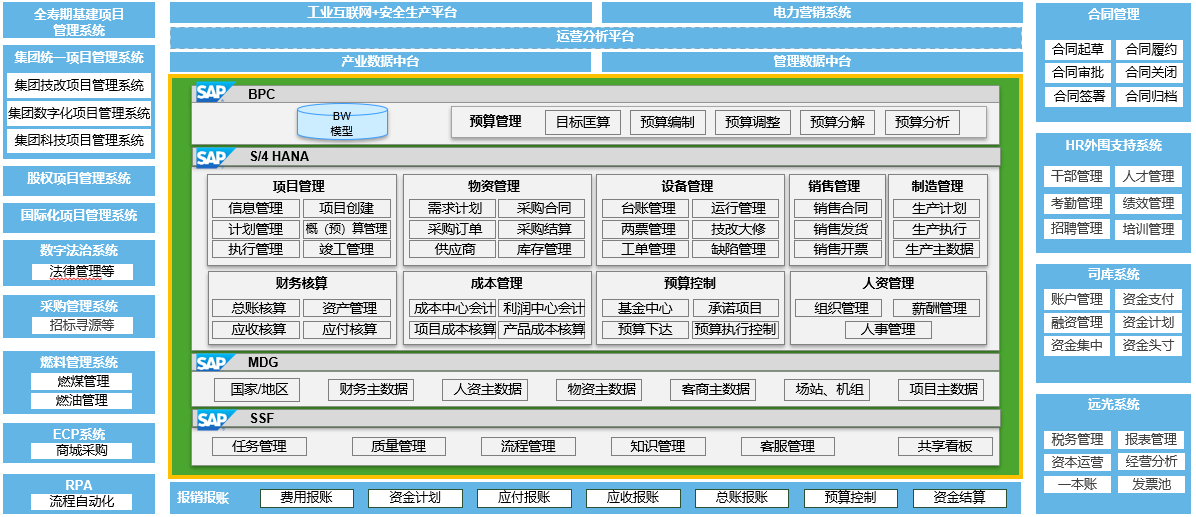Viewport: 1196px width, 517px height.
Task: Click the 目标匡算 box in 预算管理
Action: pos(583,122)
